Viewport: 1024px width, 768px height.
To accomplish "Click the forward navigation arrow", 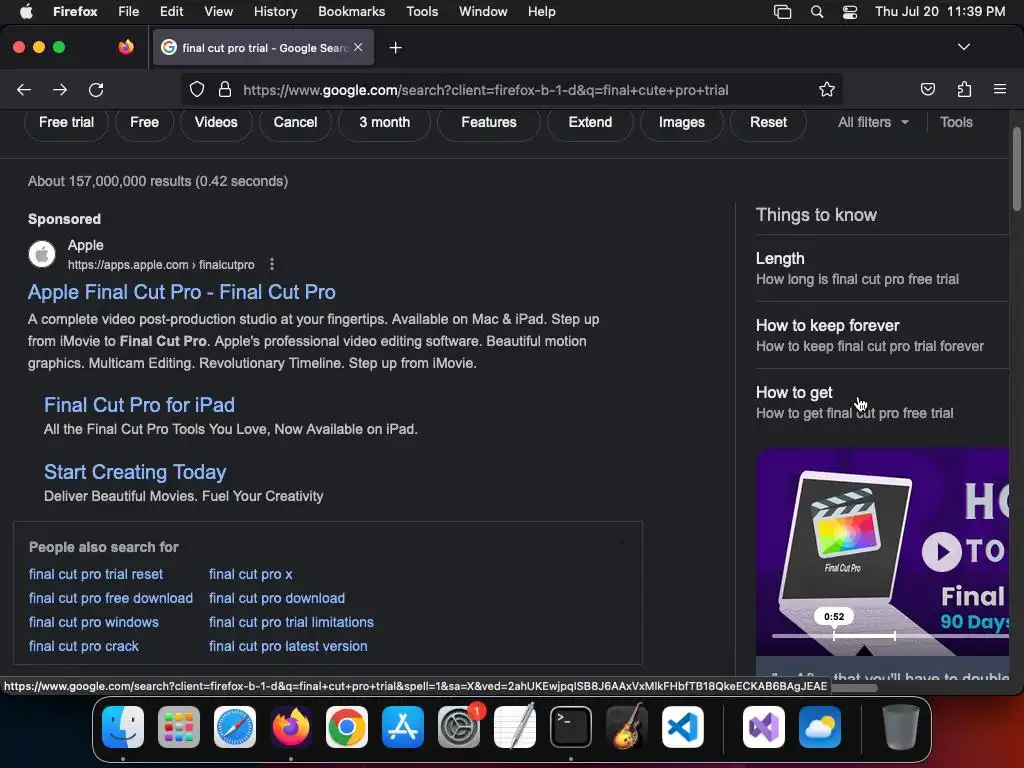I will tap(60, 89).
